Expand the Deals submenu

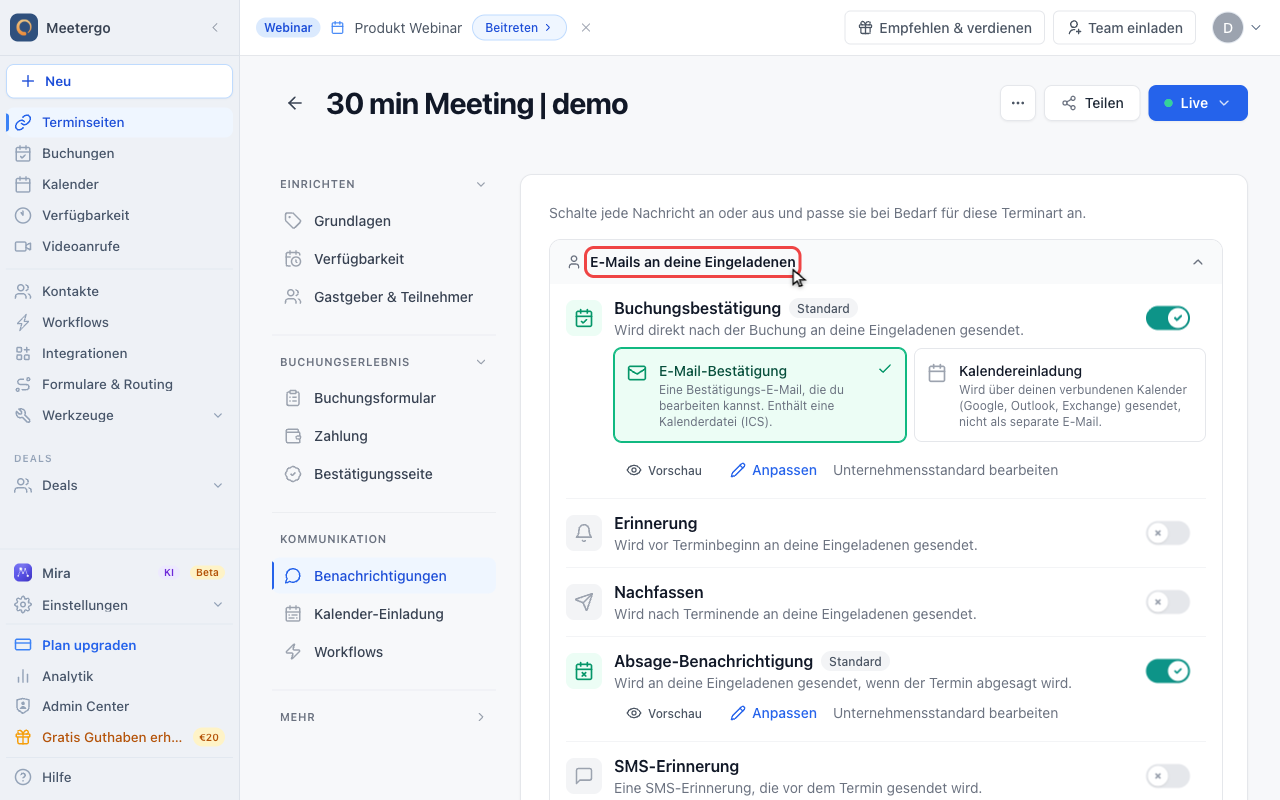tap(218, 485)
